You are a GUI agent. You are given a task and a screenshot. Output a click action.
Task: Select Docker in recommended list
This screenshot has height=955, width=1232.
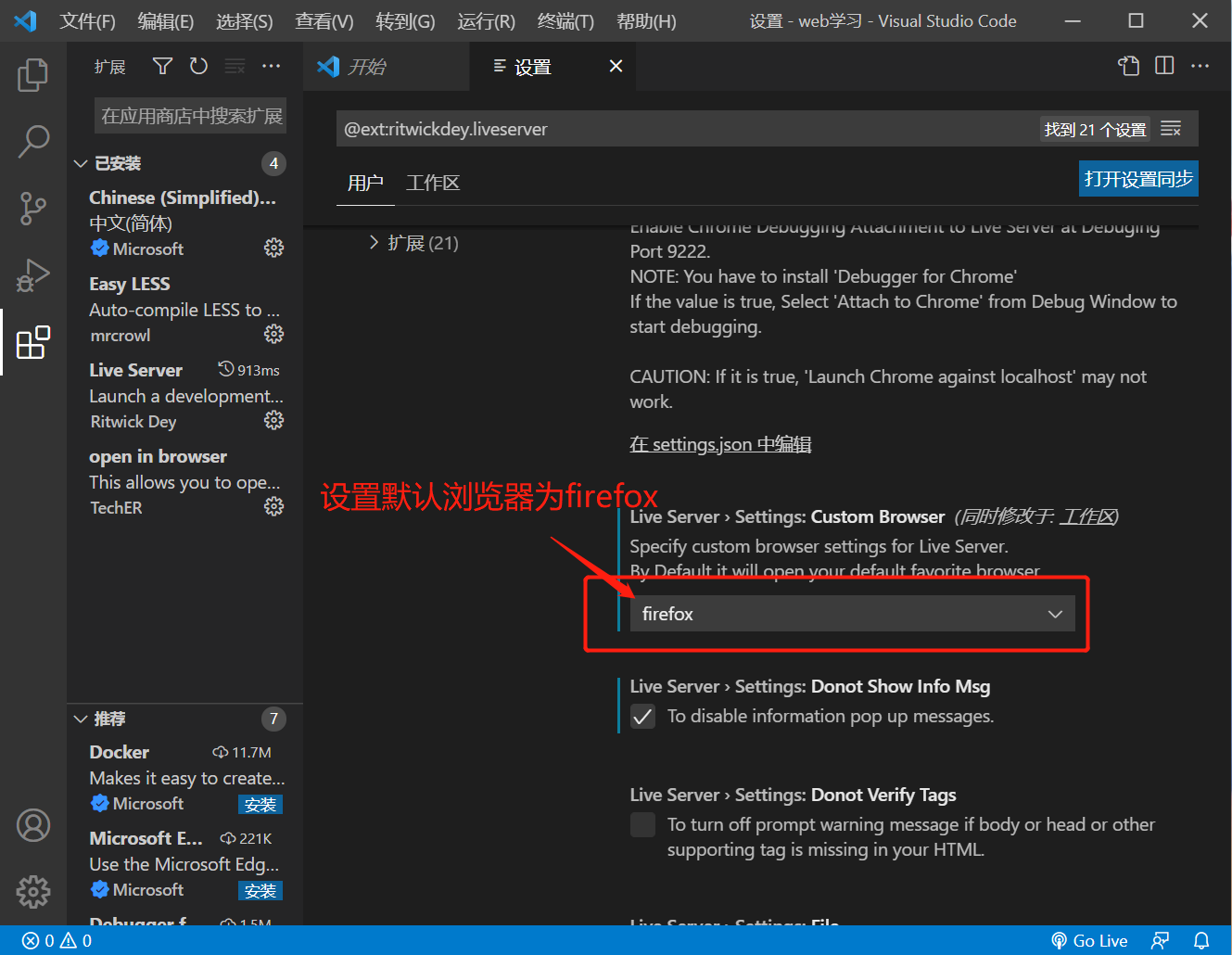[x=185, y=777]
